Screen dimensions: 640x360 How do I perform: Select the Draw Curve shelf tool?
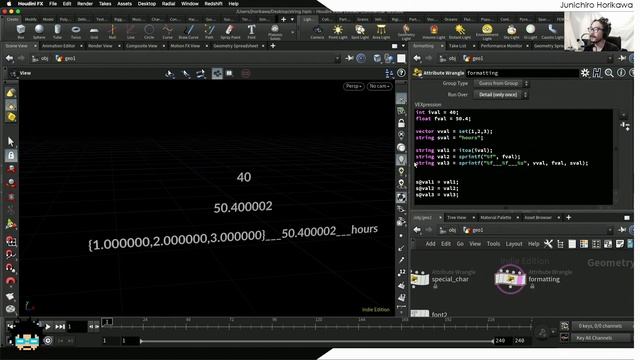189,31
